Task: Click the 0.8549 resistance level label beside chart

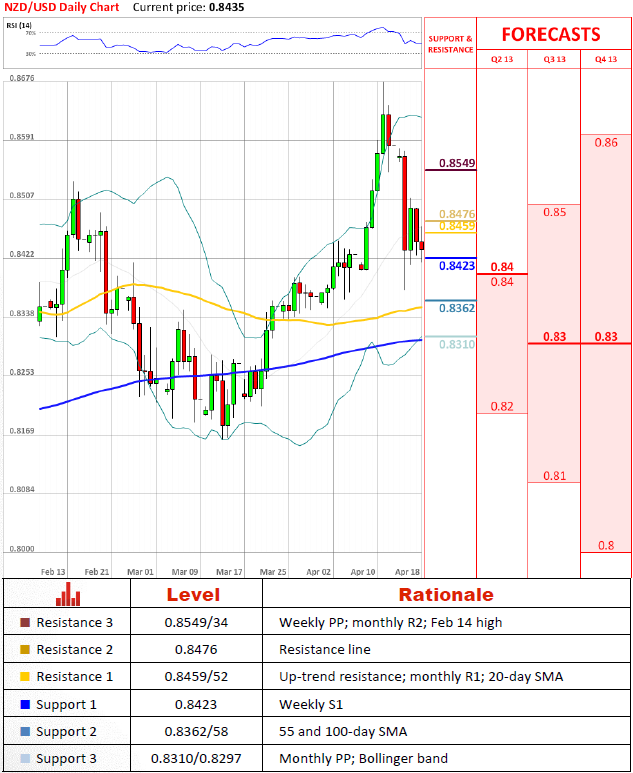Action: (457, 163)
